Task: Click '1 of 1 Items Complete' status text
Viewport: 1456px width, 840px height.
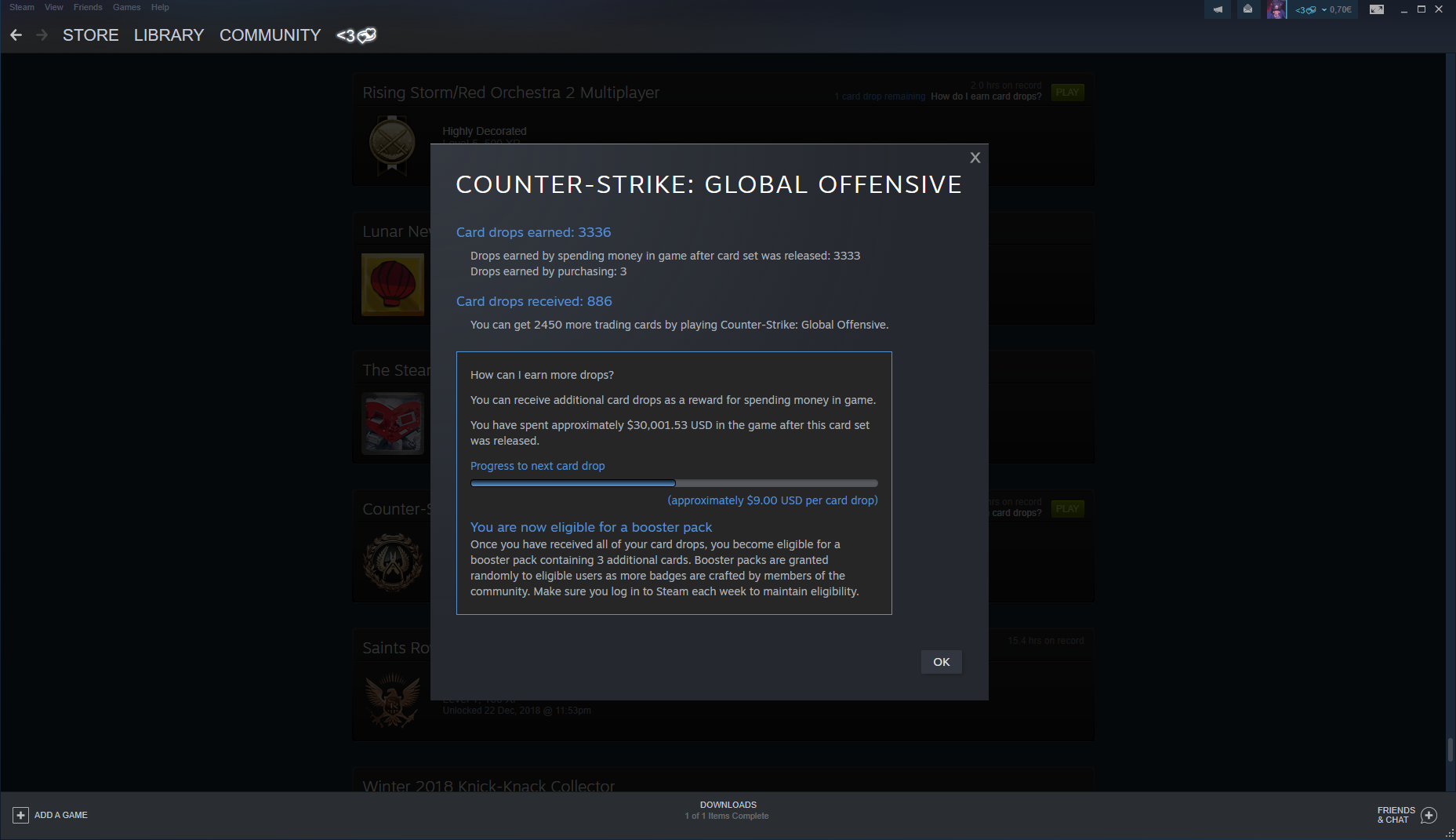Action: point(727,816)
